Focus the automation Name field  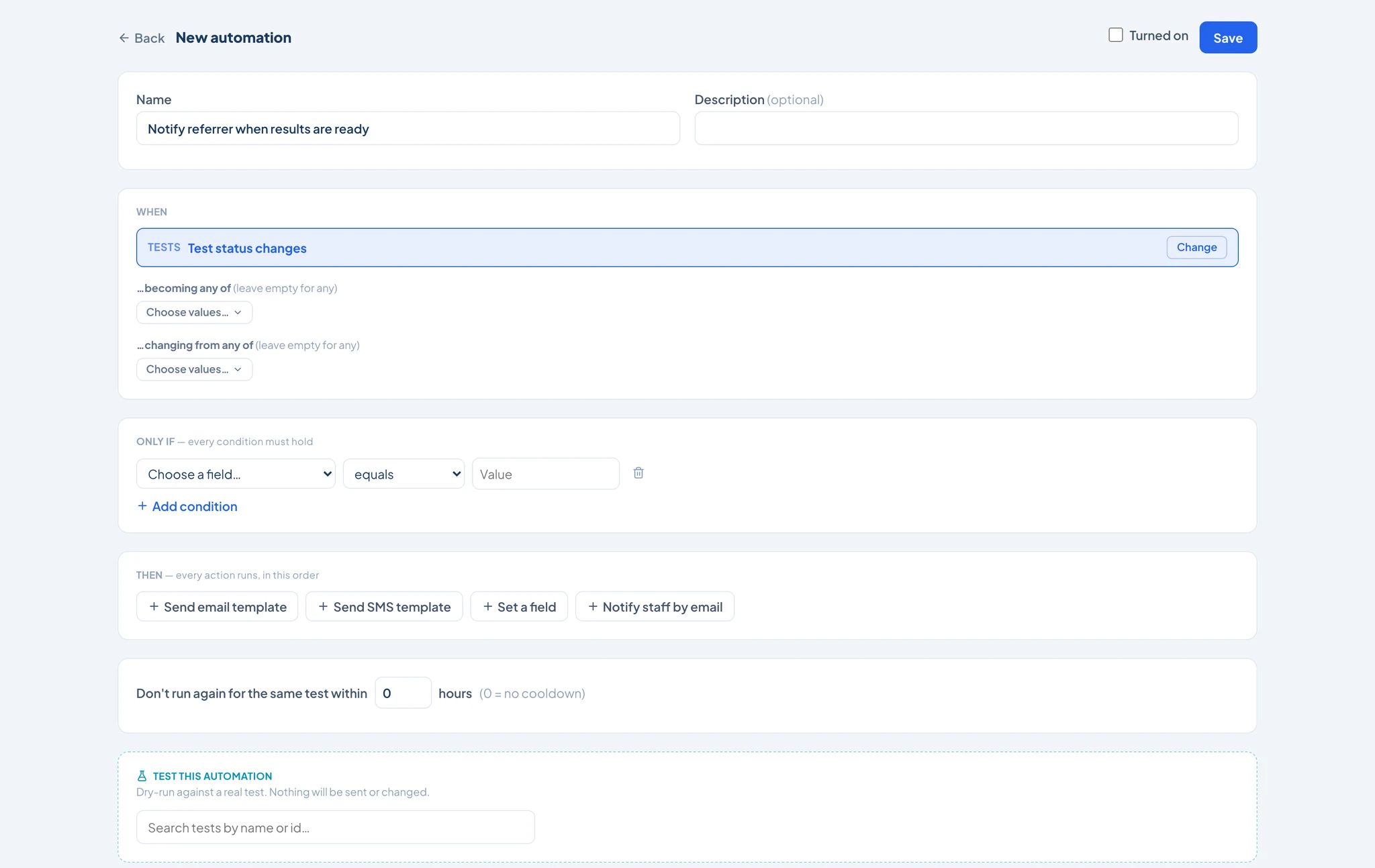click(408, 128)
